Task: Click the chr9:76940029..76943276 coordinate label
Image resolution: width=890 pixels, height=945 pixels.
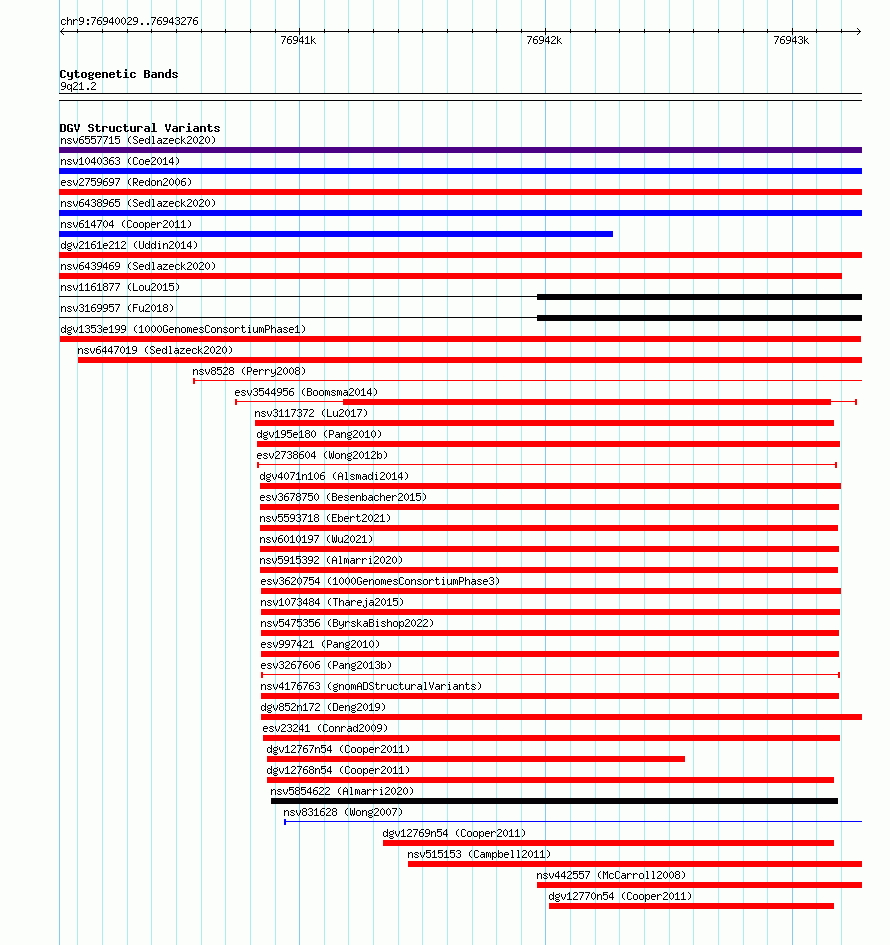Action: click(129, 21)
